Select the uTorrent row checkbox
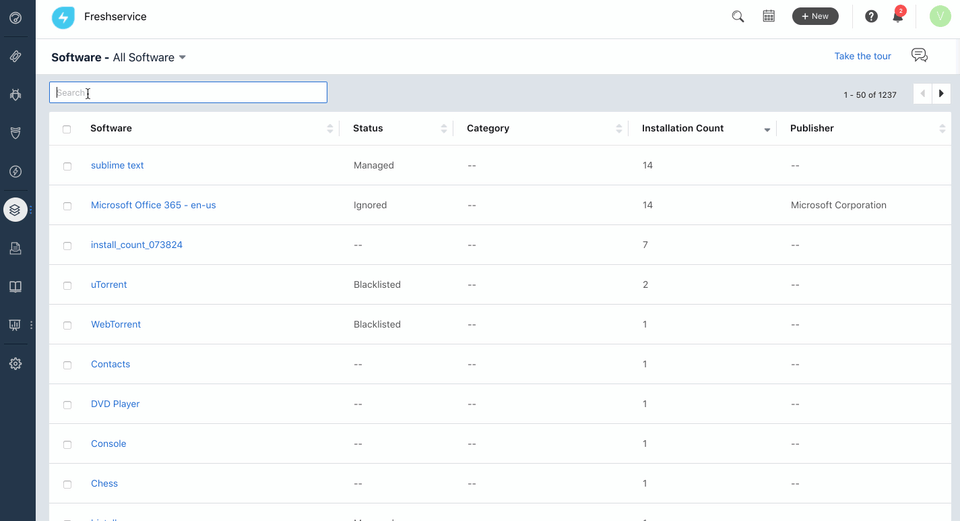The height and width of the screenshot is (521, 960). point(67,285)
